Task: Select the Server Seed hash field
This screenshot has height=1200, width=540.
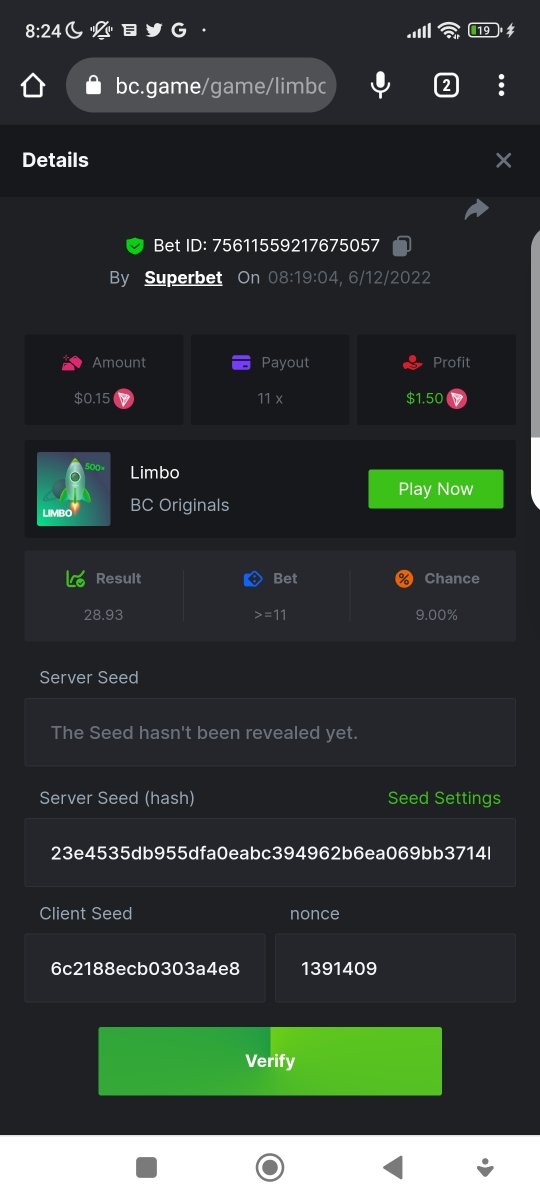Action: coord(270,853)
